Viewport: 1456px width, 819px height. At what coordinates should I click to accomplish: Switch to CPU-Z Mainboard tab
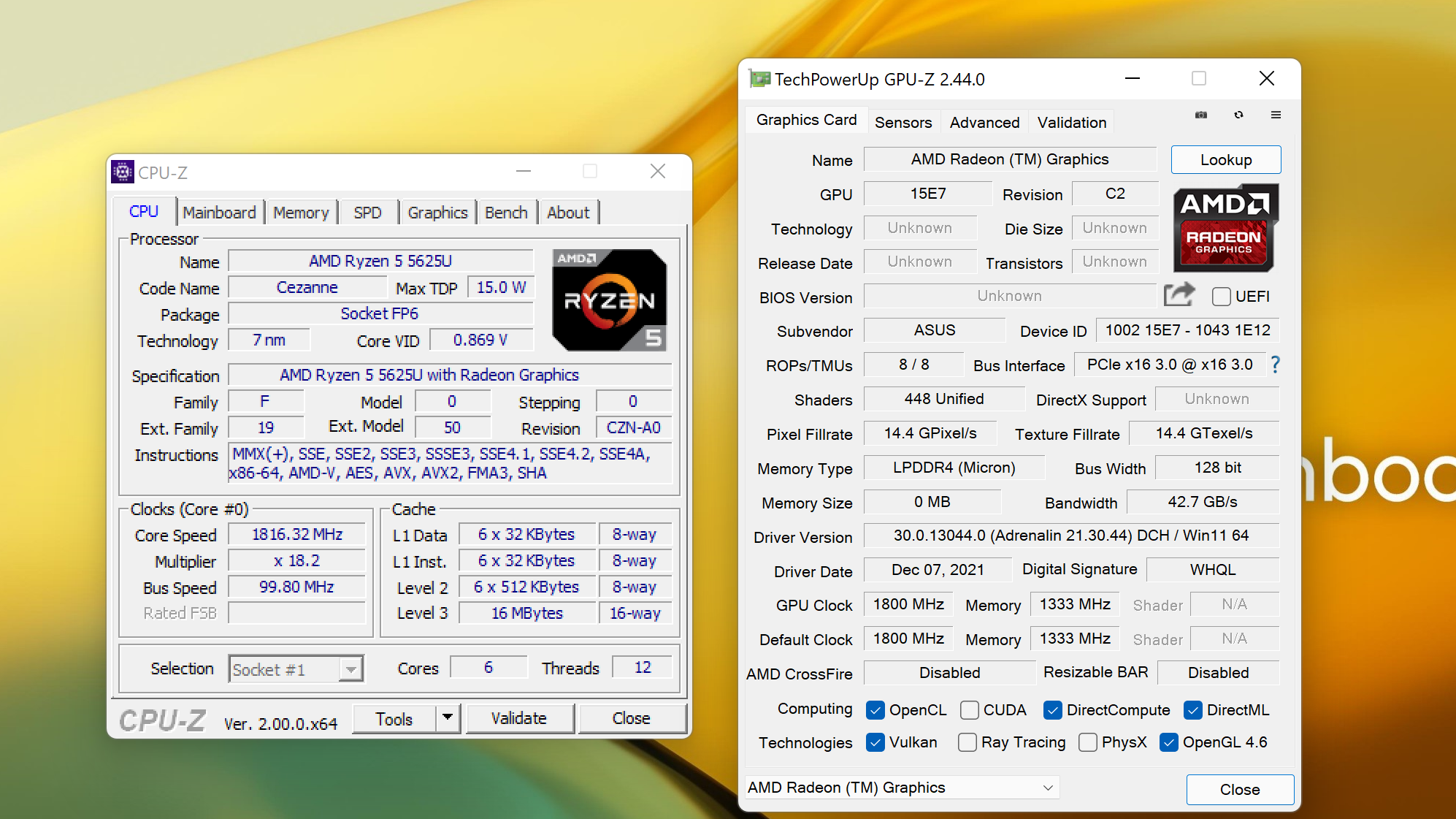pyautogui.click(x=219, y=213)
